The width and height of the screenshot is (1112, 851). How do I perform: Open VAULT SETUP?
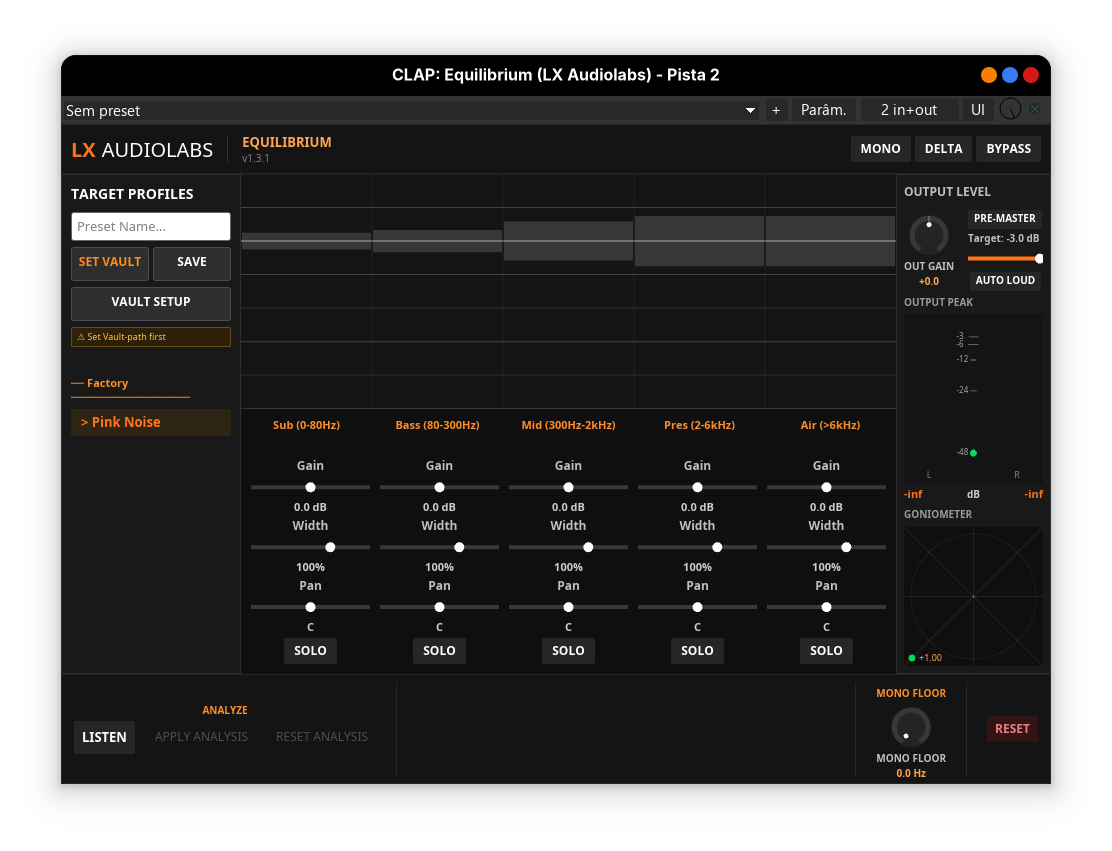tap(151, 303)
